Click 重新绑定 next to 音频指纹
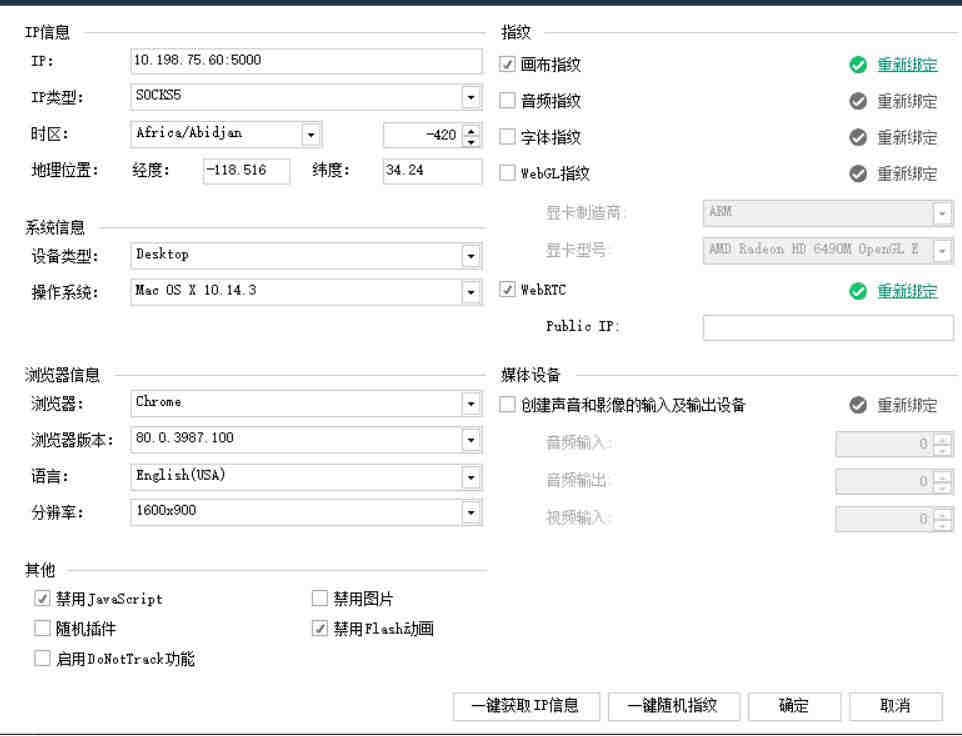This screenshot has width=962, height=736. (907, 101)
